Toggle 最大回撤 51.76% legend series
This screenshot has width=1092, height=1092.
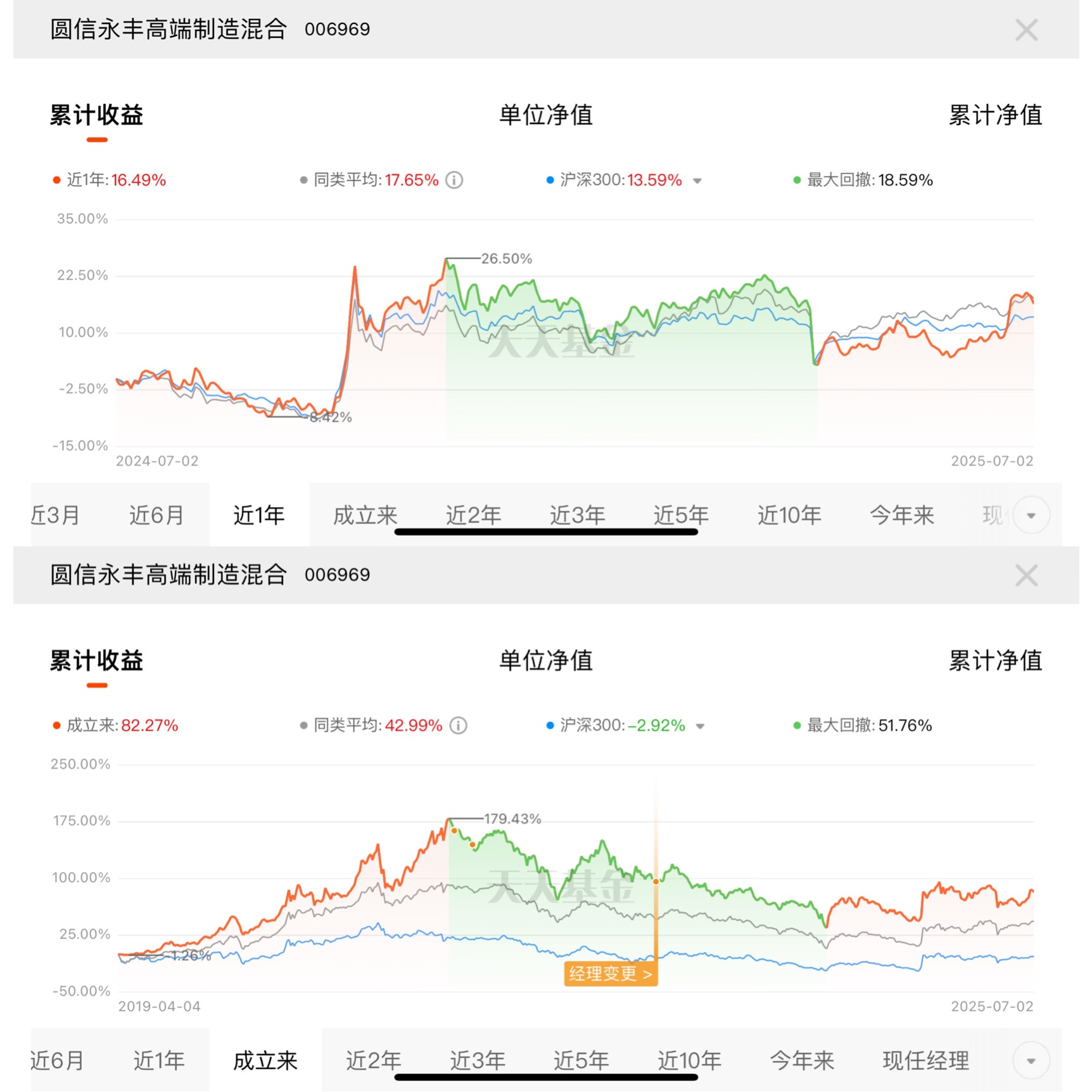pos(863,726)
